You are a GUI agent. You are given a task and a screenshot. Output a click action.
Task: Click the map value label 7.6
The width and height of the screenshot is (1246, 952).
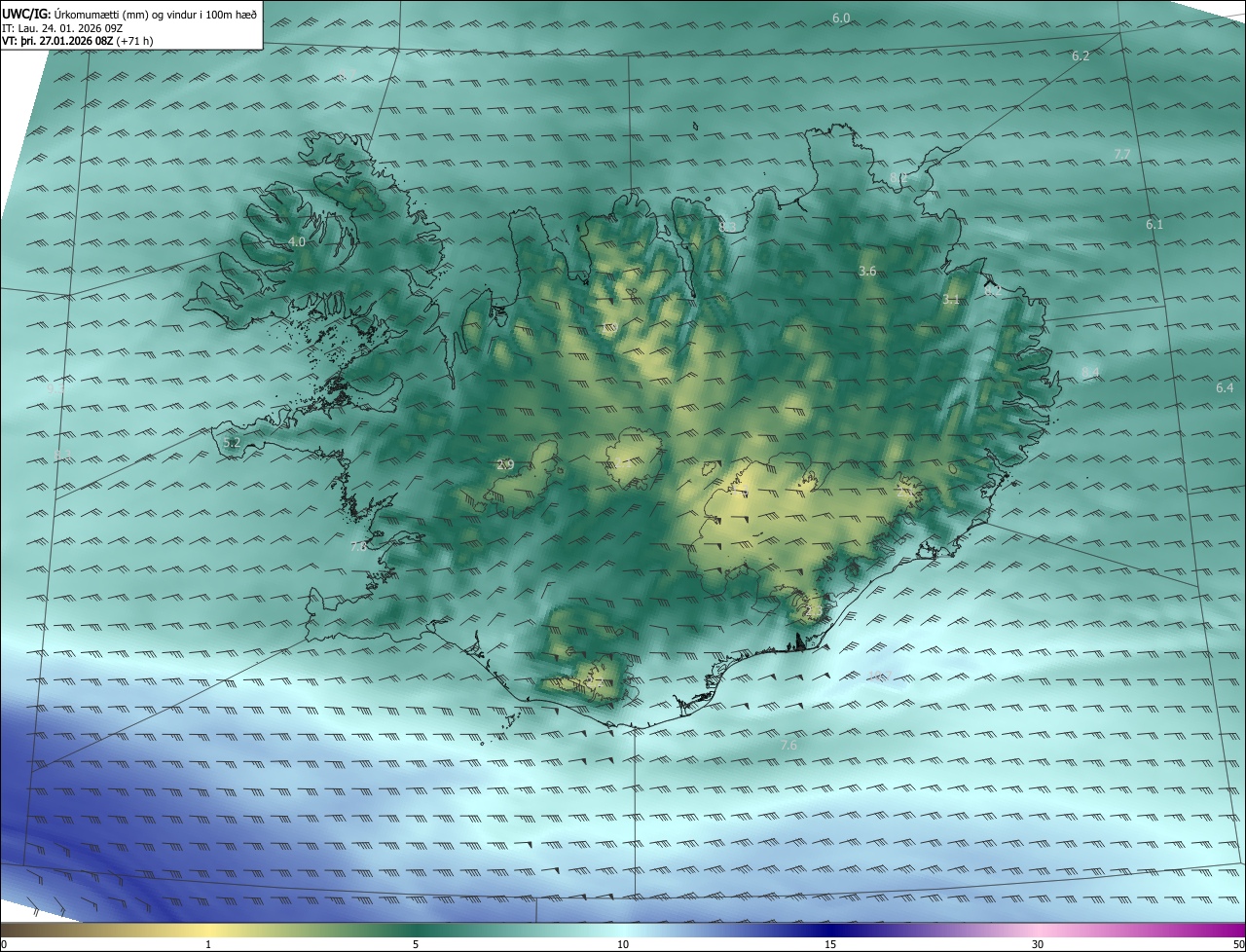tap(788, 745)
